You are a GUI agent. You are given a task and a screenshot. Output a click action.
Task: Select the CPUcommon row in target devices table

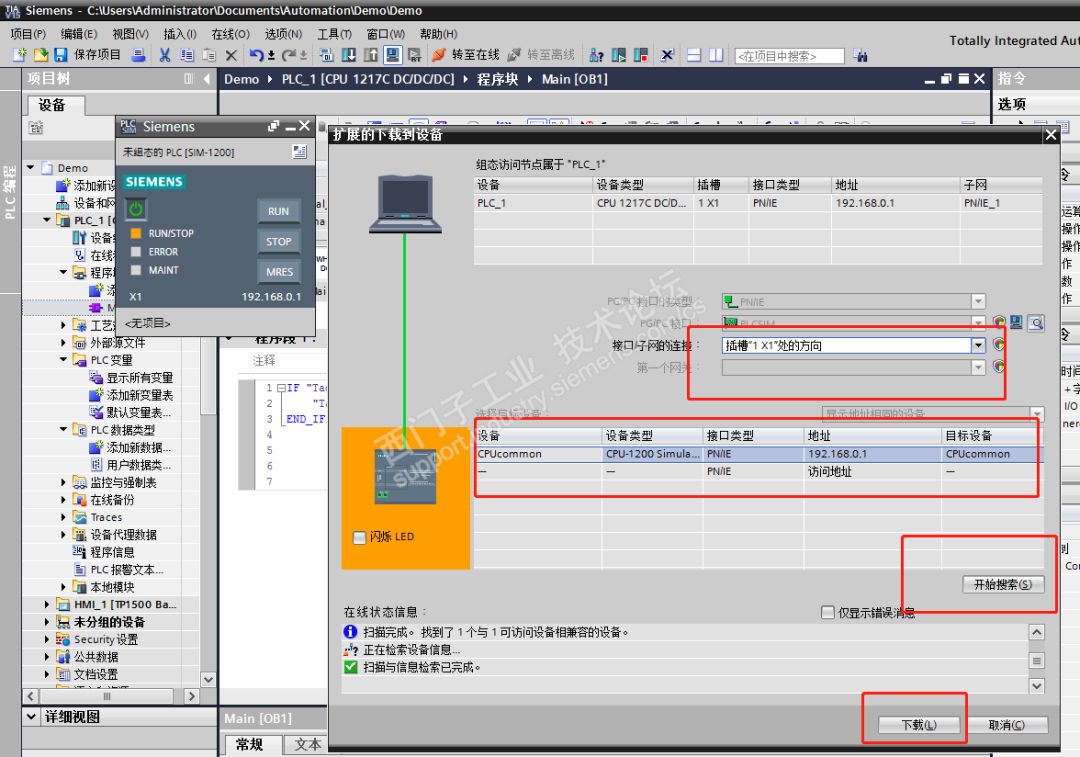(758, 454)
